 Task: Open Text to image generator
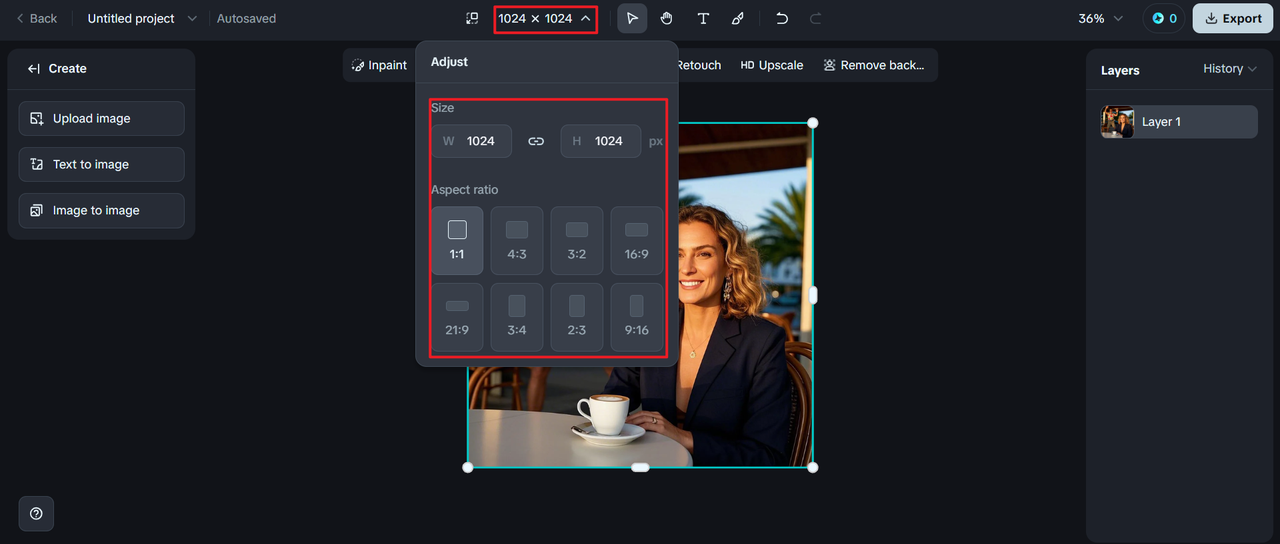click(x=101, y=164)
